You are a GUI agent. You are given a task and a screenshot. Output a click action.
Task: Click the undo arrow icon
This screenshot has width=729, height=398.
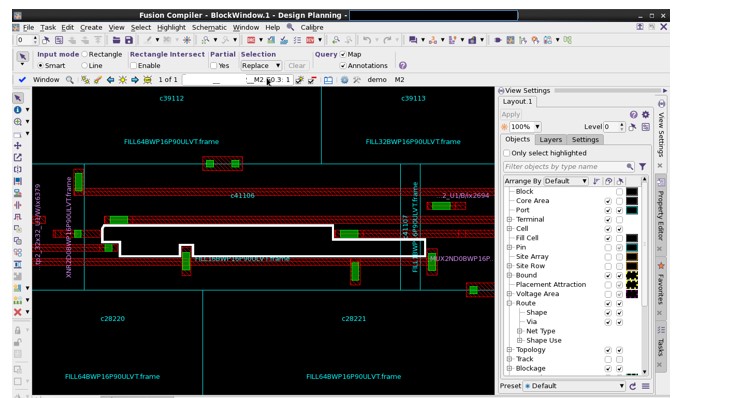[x=367, y=40]
